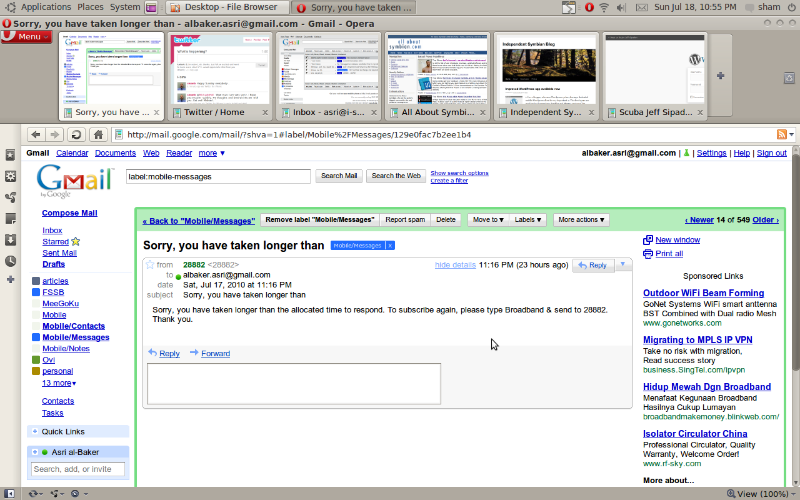Click the Opera back navigation arrow
The height and width of the screenshot is (500, 800).
tap(36, 135)
